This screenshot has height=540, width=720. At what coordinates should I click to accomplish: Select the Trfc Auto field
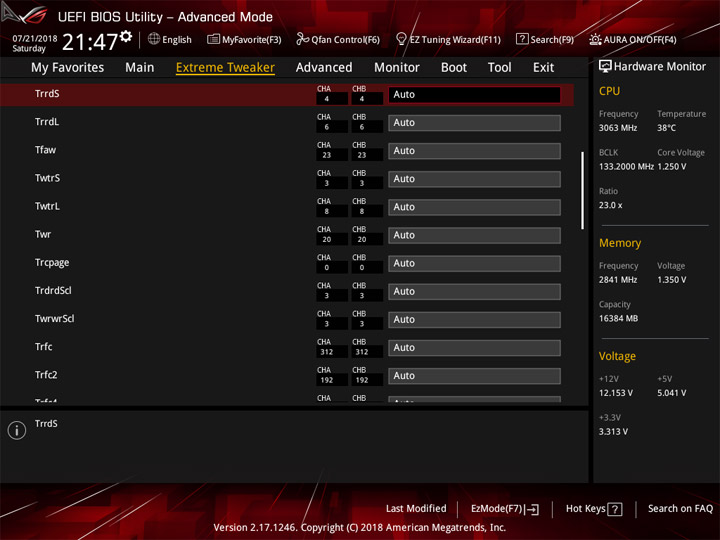tap(474, 348)
